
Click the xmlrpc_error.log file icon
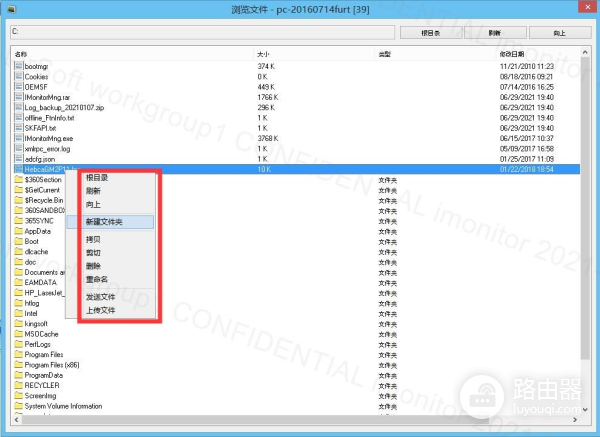point(18,148)
